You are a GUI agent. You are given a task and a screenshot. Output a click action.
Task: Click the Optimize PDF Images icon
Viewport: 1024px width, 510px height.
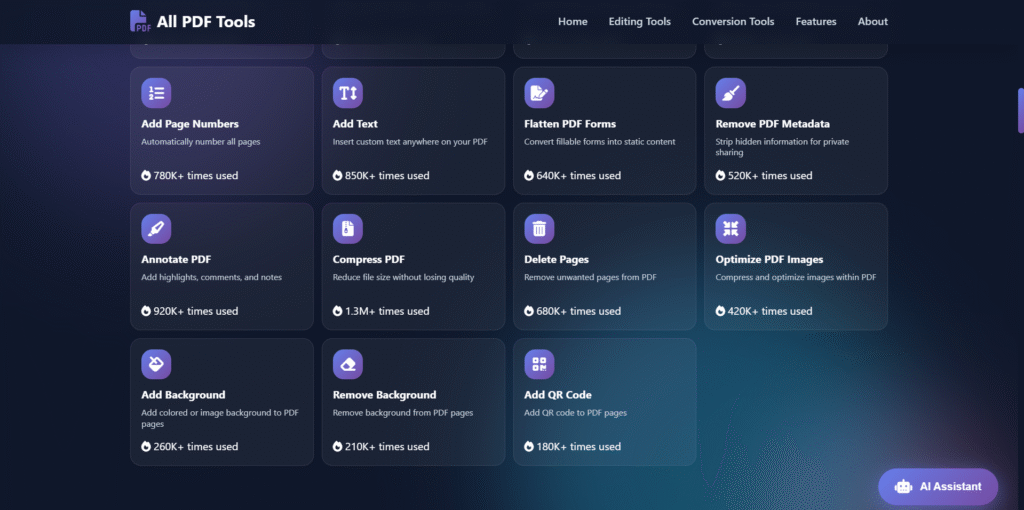(x=730, y=229)
